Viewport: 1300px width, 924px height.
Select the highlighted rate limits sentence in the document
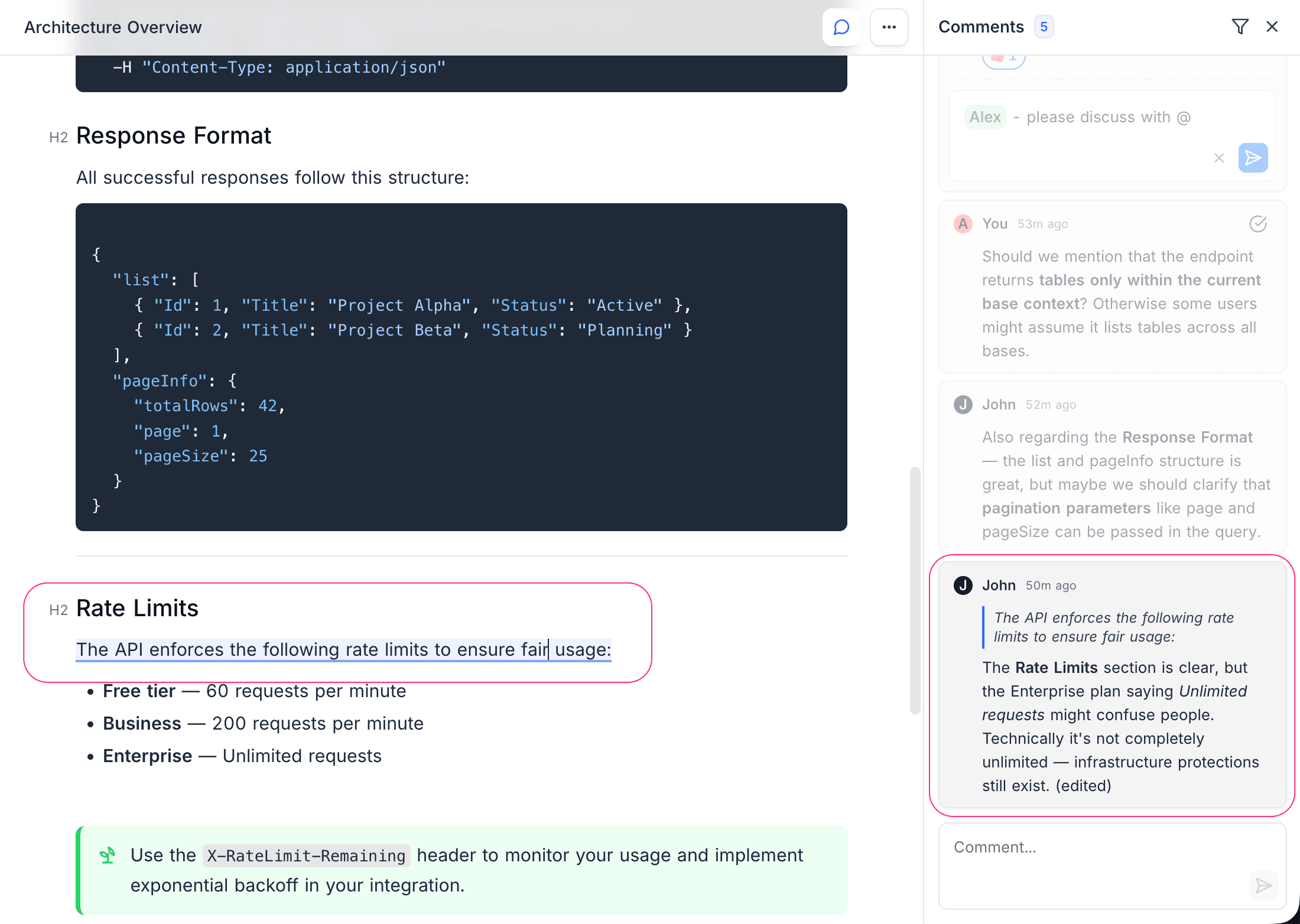[x=343, y=649]
